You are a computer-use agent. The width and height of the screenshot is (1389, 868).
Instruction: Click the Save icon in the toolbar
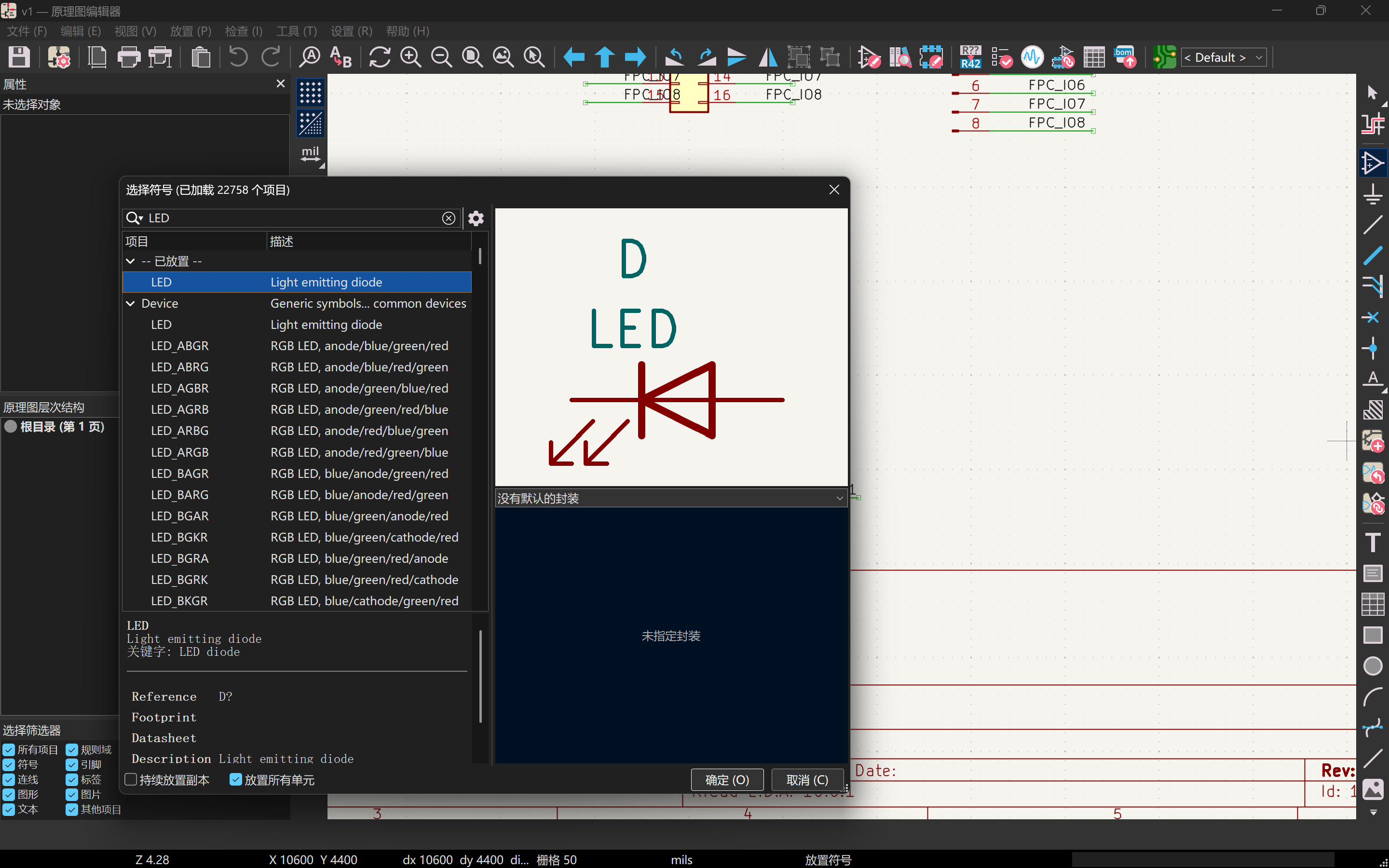click(x=19, y=57)
